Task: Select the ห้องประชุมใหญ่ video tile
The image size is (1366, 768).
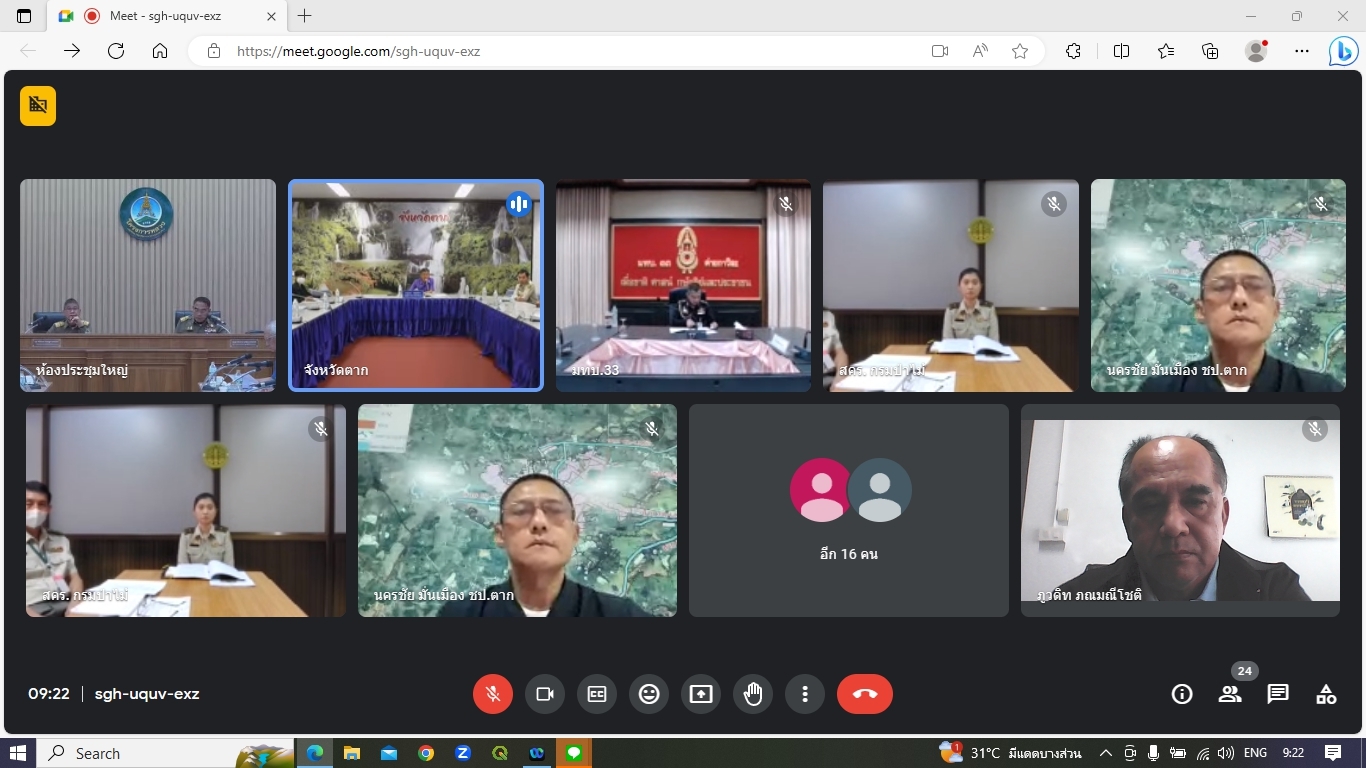Action: (x=148, y=285)
